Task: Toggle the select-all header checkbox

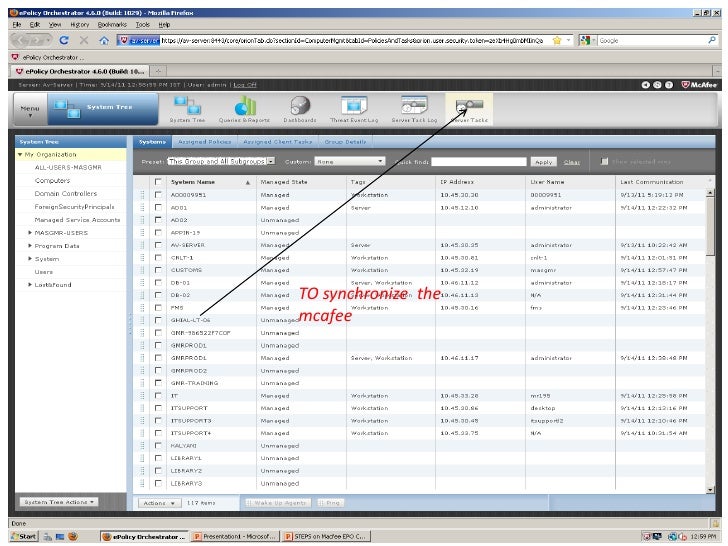Action: pos(158,182)
